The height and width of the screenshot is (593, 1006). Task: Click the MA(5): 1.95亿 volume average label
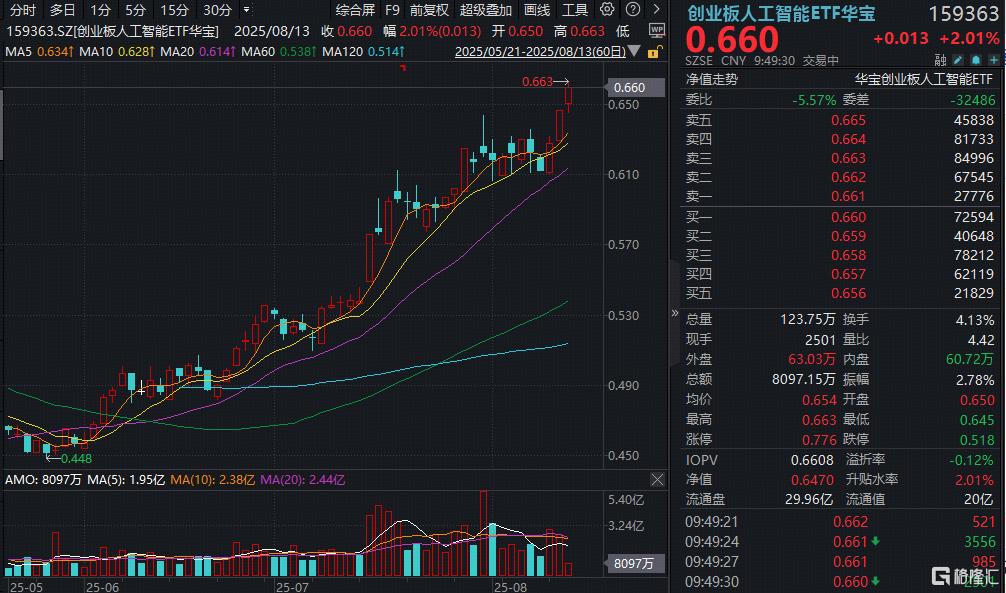(x=126, y=479)
